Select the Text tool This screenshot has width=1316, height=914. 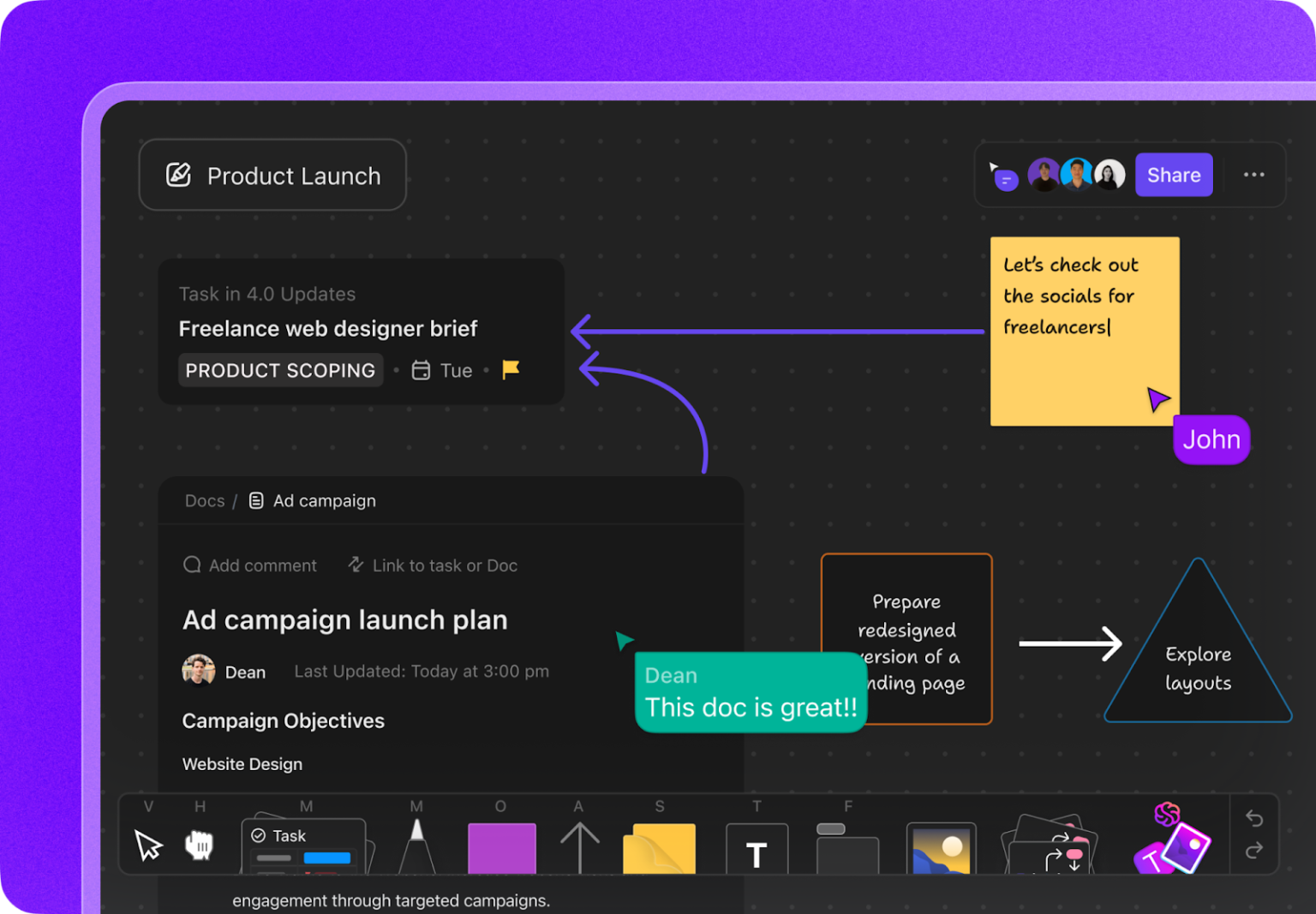pos(757,849)
